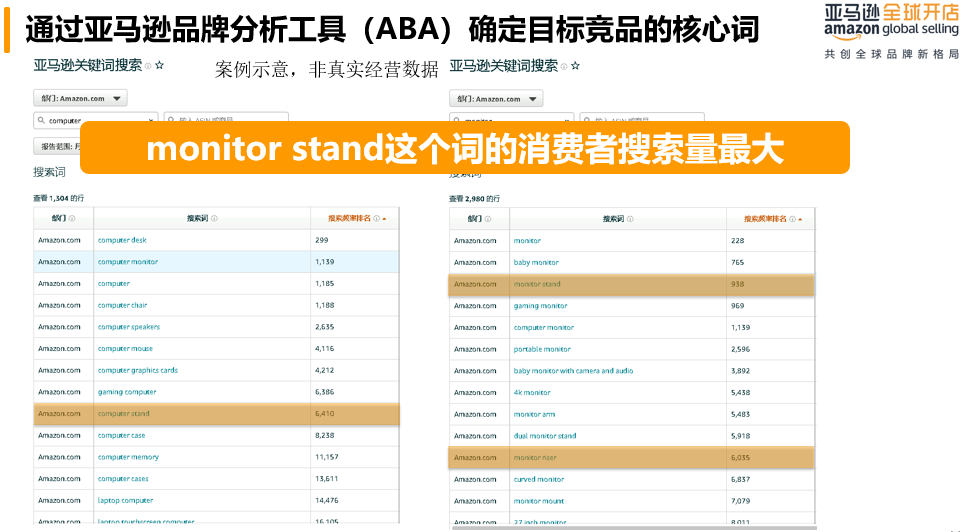Select the rank value 938 for monitor stand
The height and width of the screenshot is (532, 965).
click(x=737, y=284)
